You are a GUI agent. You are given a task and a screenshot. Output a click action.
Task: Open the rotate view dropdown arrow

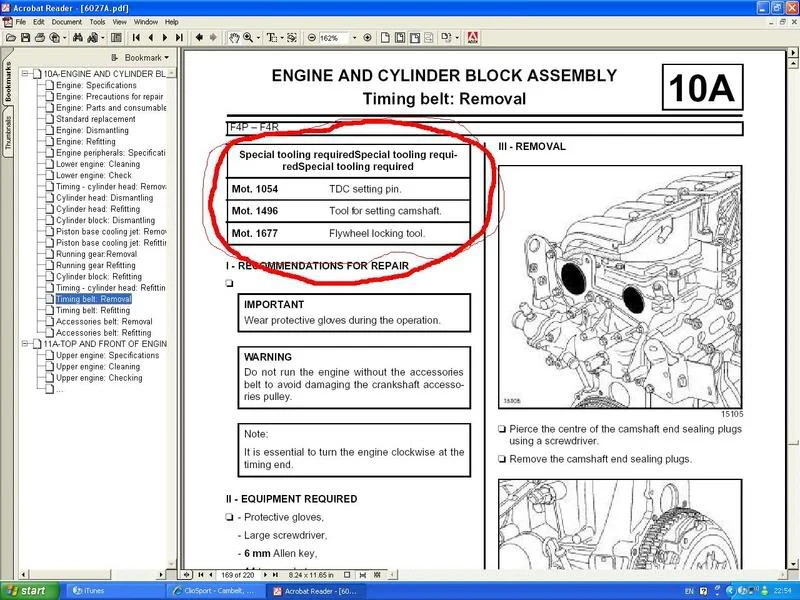tap(457, 38)
